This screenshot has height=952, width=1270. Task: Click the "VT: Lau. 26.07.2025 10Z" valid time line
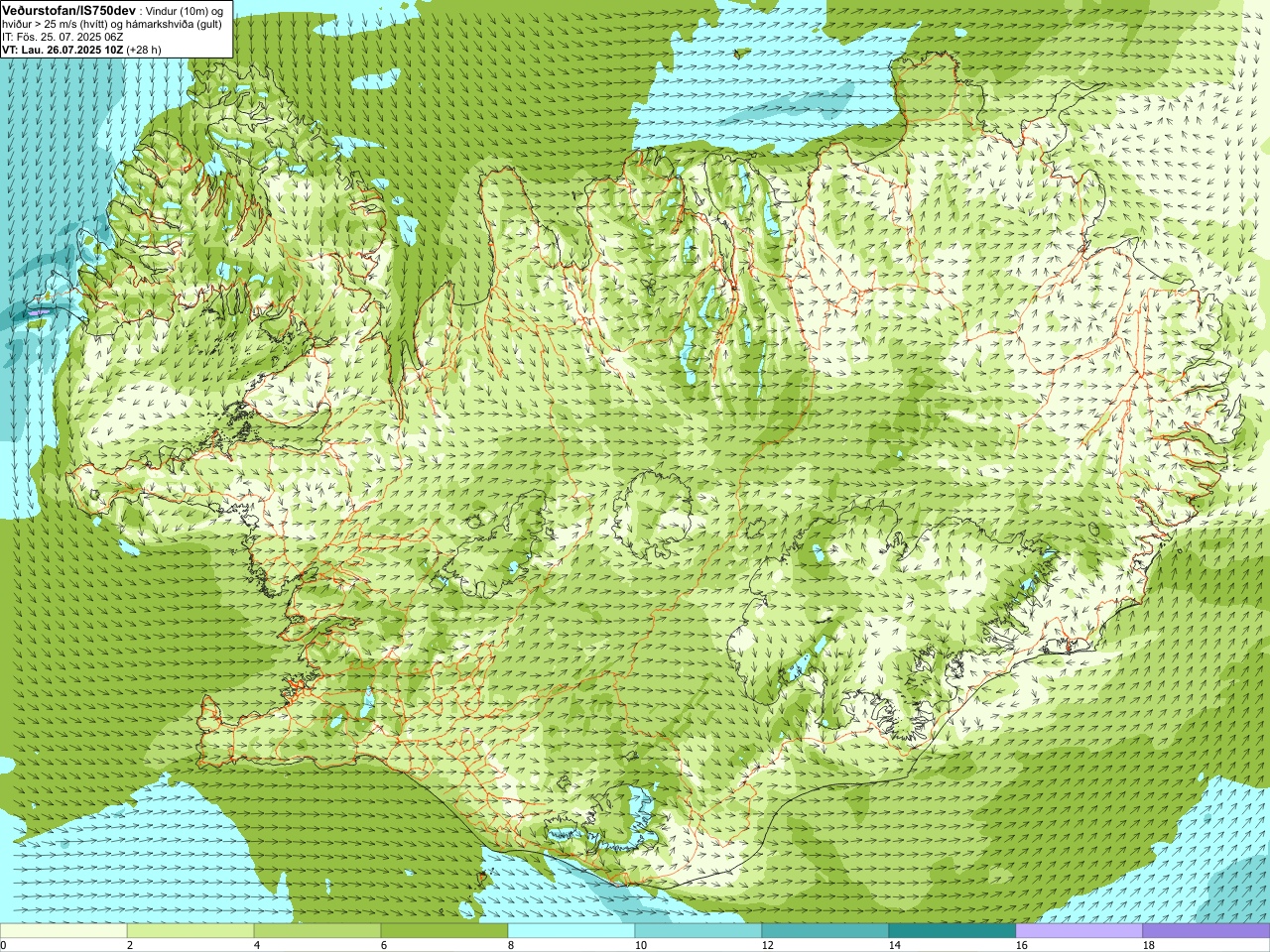click(x=63, y=50)
